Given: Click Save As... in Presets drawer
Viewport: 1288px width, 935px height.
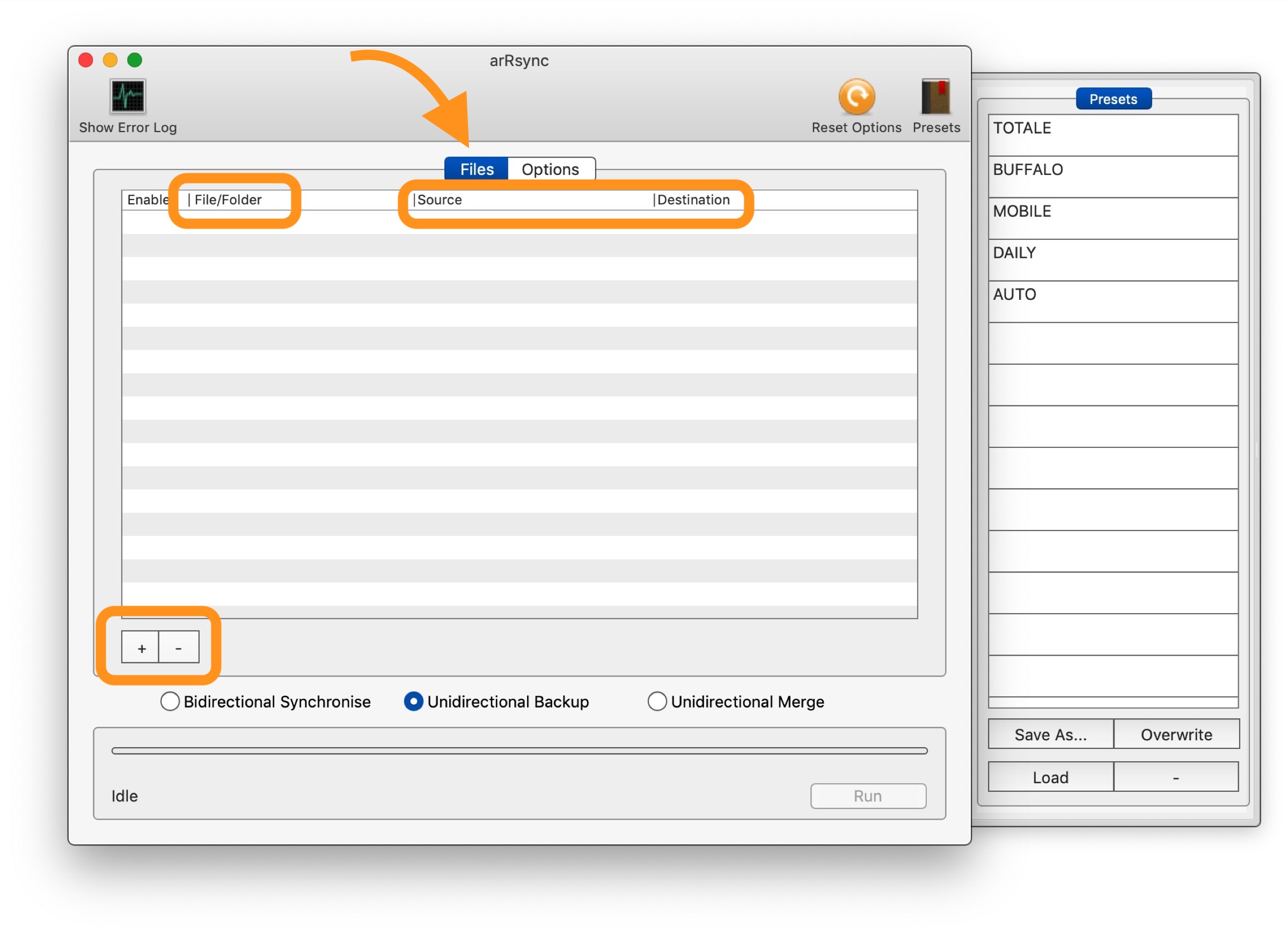Looking at the screenshot, I should tap(1050, 734).
